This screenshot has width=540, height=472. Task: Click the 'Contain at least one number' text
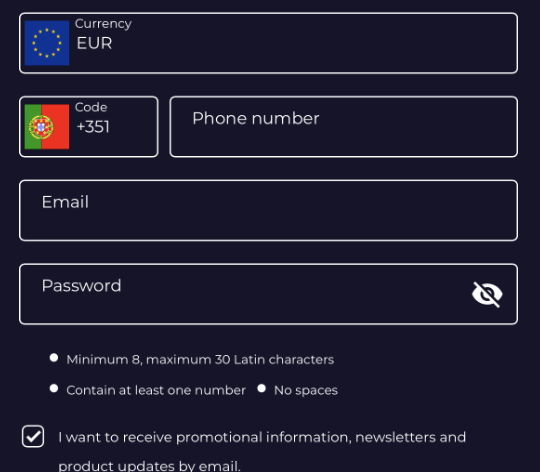tap(156, 390)
